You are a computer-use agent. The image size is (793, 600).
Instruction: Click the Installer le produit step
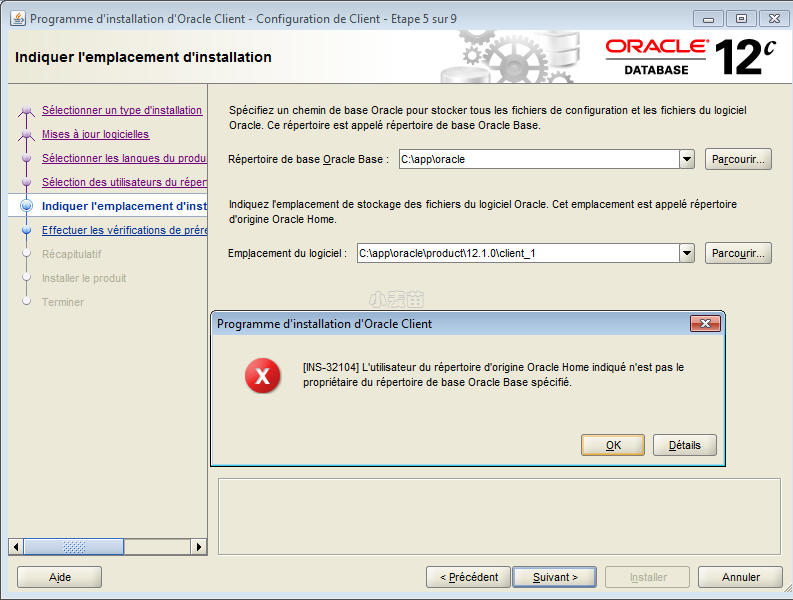(84, 278)
